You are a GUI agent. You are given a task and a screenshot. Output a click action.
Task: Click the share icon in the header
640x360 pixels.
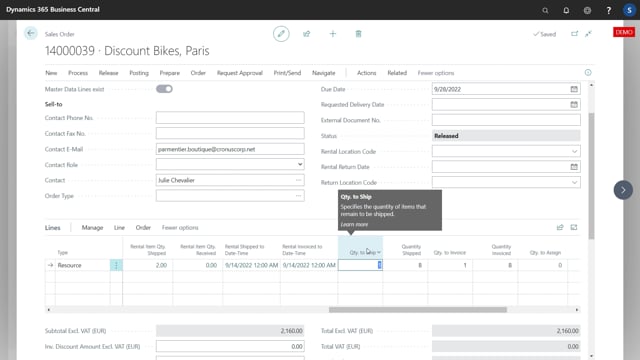click(x=307, y=34)
